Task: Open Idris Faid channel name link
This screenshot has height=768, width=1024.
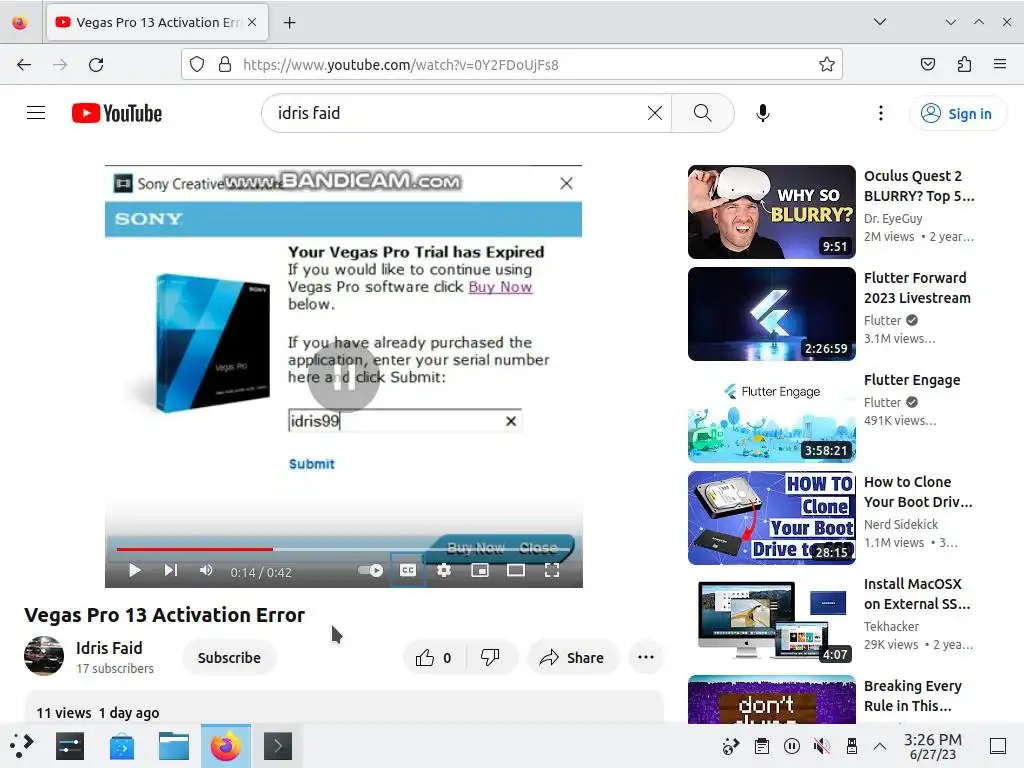Action: pos(109,648)
